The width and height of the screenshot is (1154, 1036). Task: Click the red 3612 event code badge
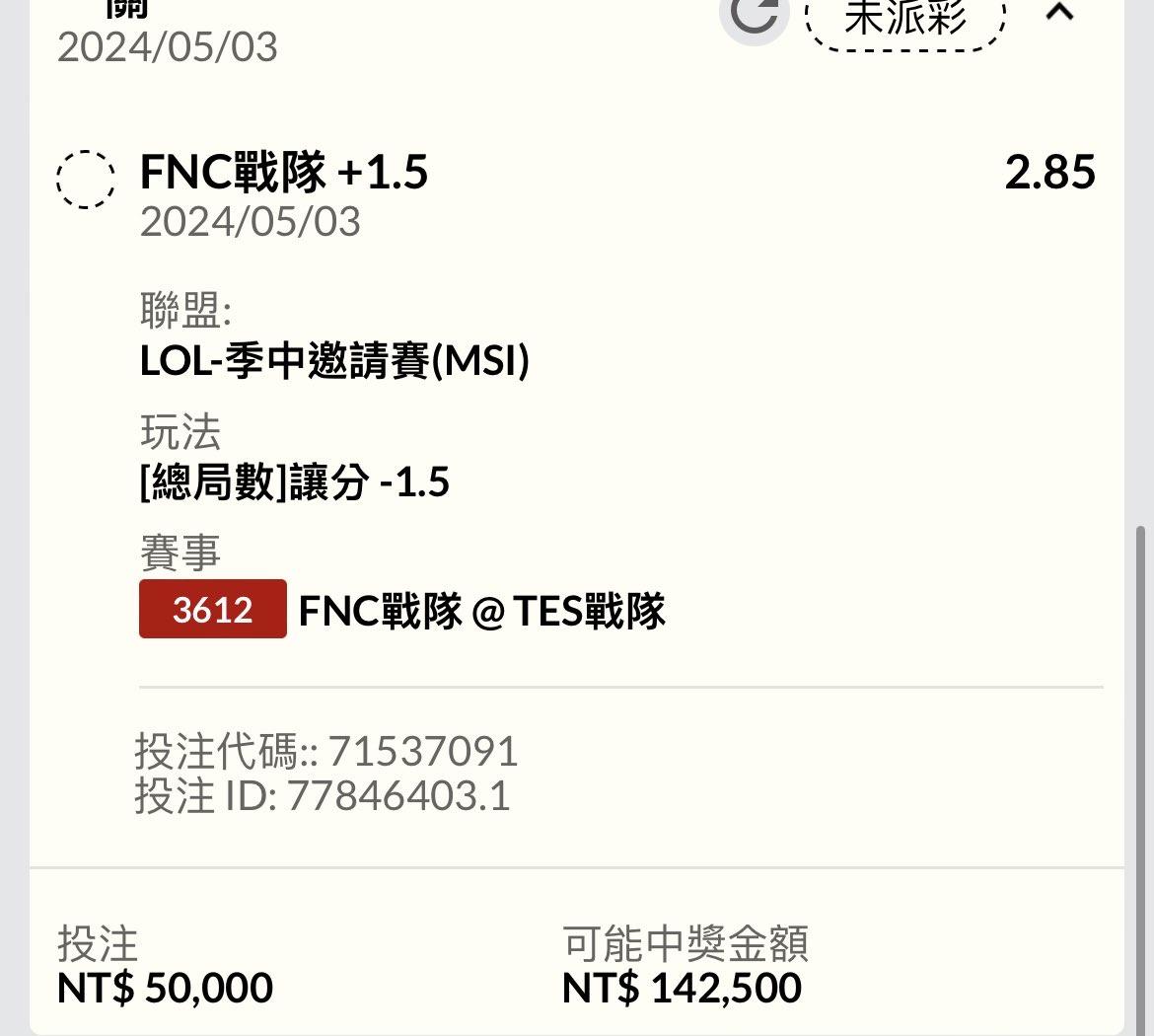pyautogui.click(x=213, y=609)
